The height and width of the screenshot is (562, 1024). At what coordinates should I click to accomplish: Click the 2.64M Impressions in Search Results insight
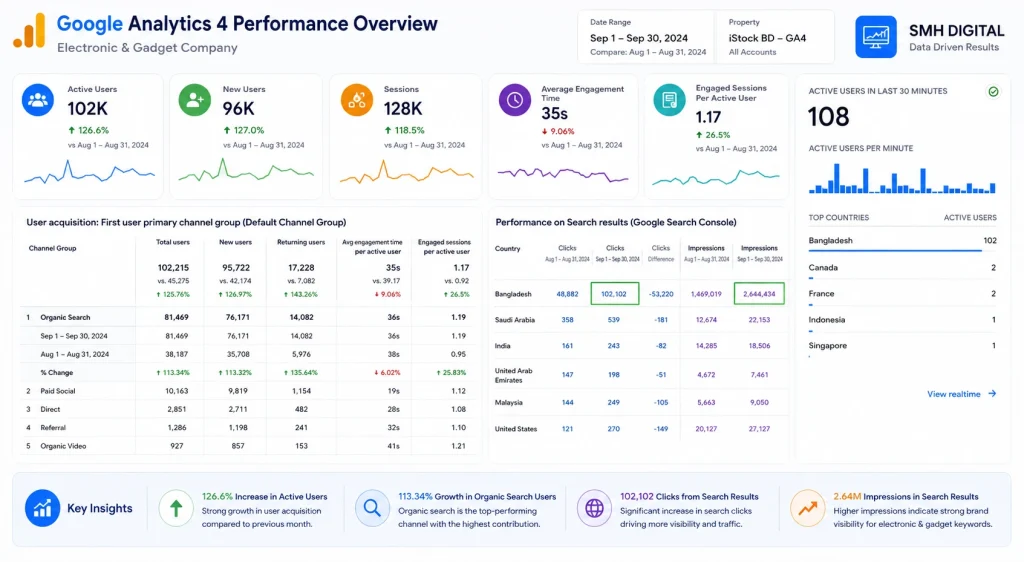click(x=906, y=496)
